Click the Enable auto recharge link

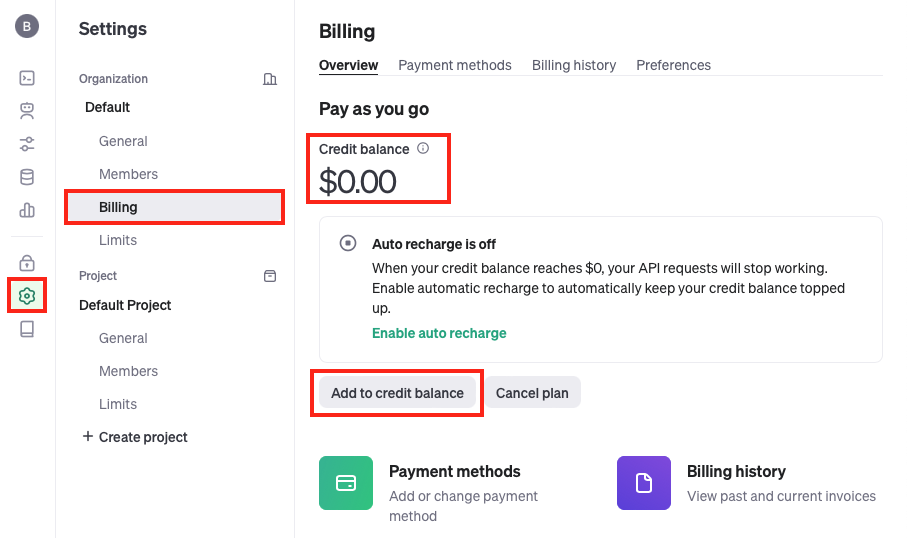[x=439, y=333]
